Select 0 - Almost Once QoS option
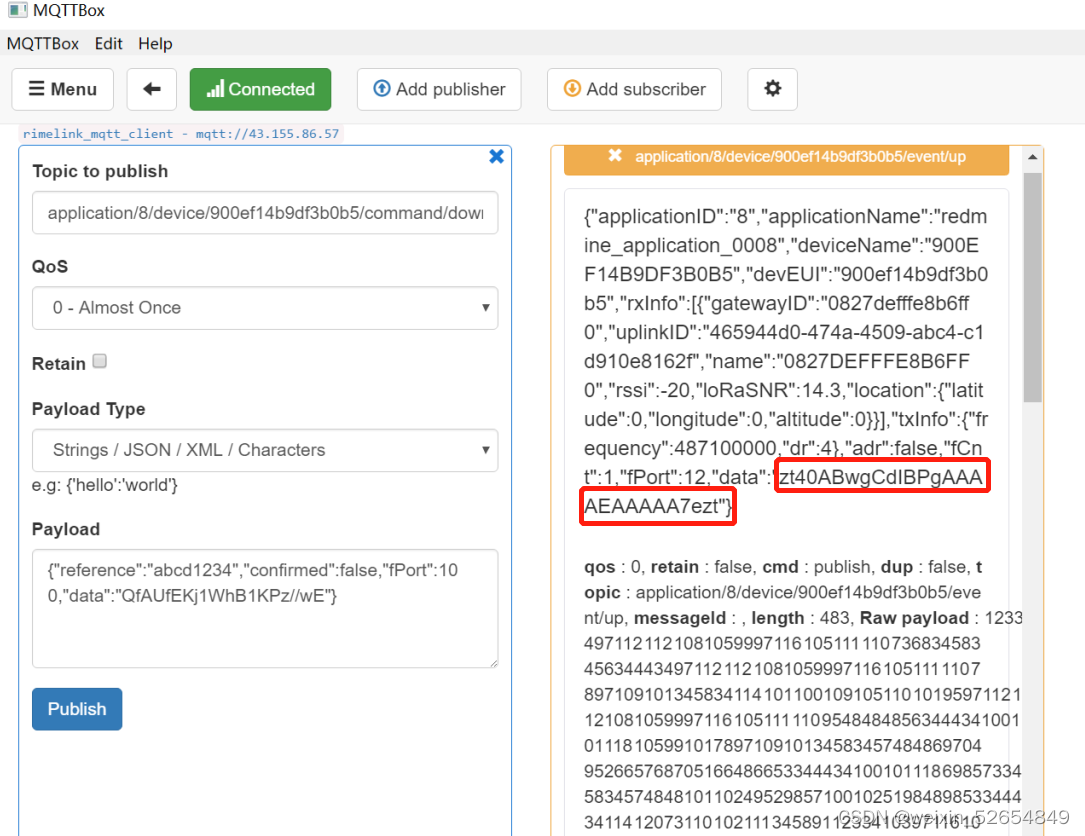The height and width of the screenshot is (836, 1085). coord(264,308)
